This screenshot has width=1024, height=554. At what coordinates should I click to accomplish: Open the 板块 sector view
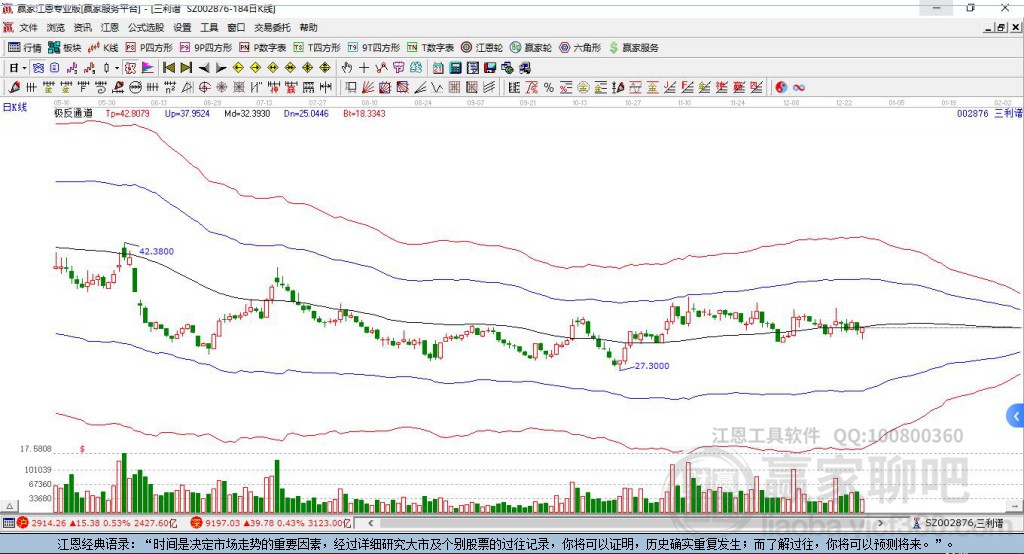[65, 48]
